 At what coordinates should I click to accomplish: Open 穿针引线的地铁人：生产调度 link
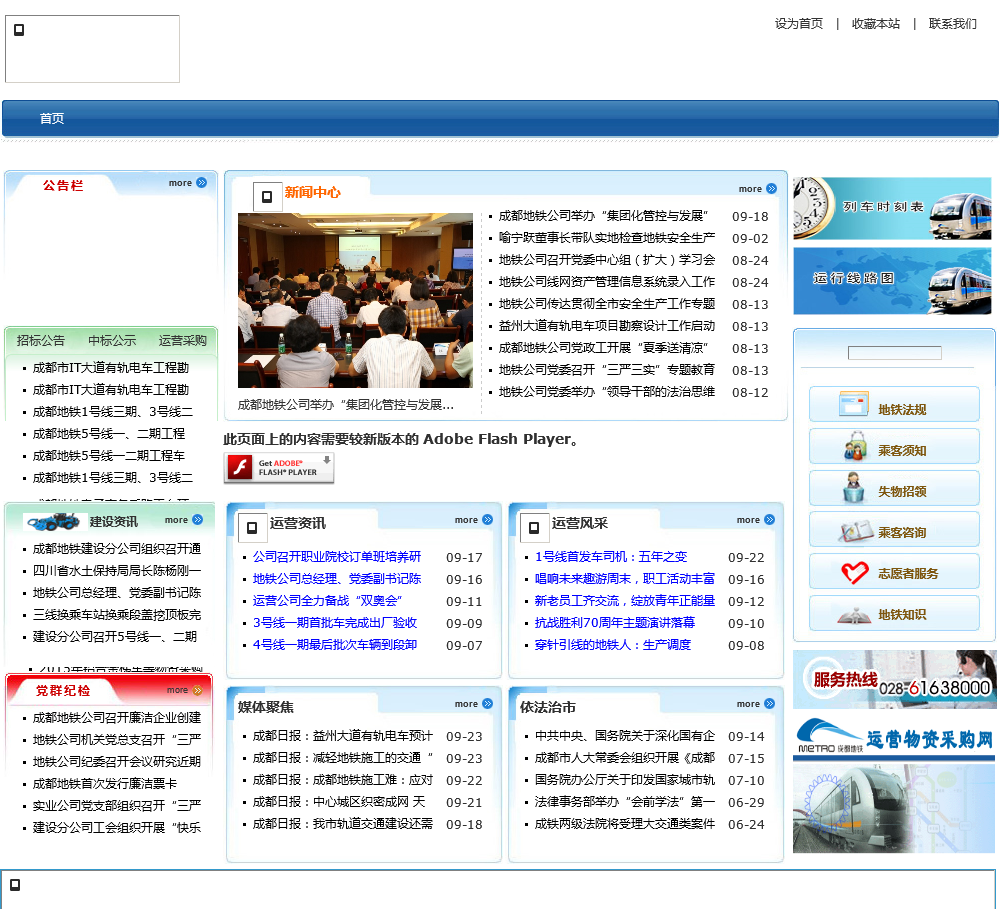tap(613, 645)
